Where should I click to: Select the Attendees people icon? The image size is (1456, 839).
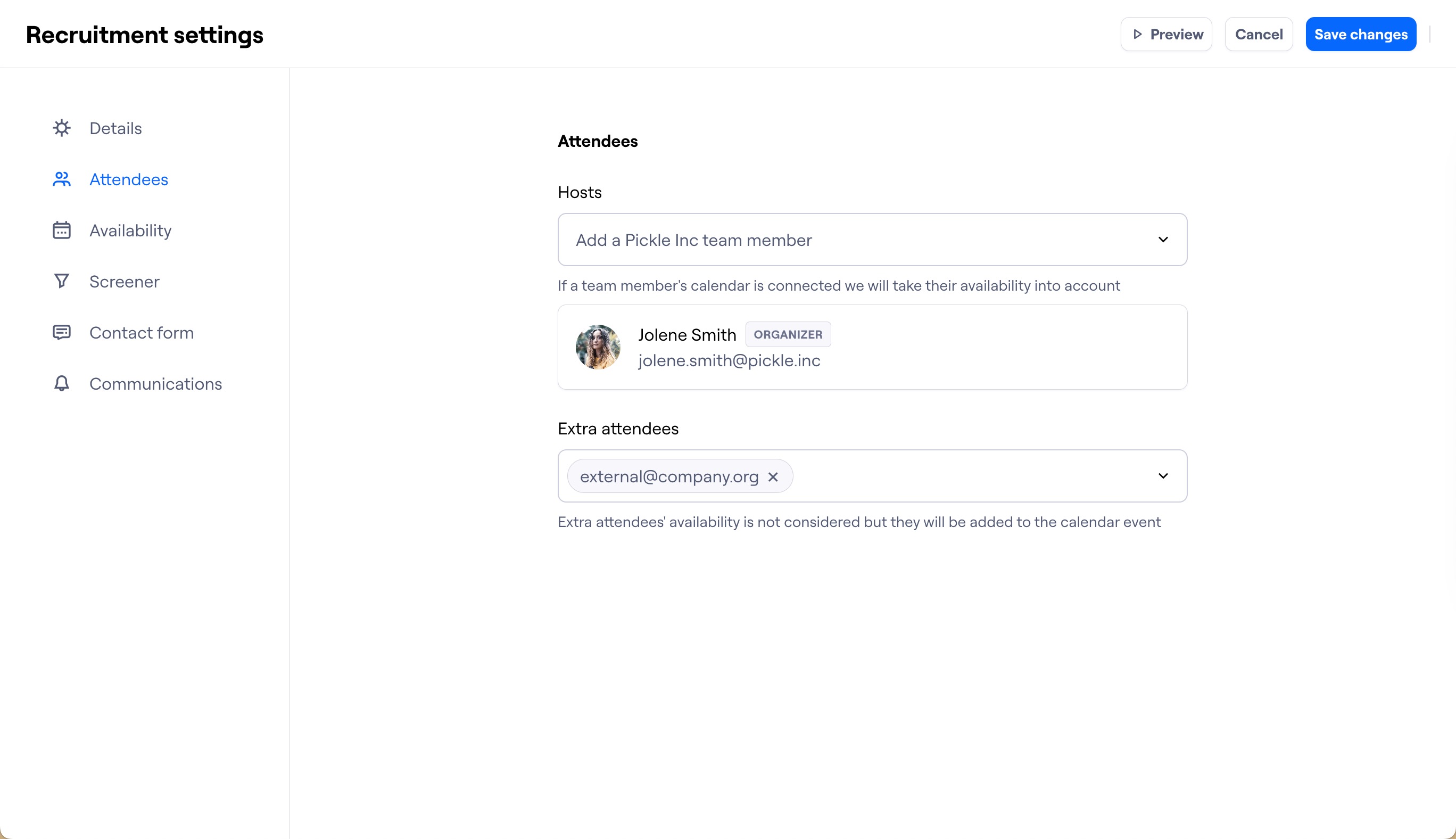click(62, 179)
